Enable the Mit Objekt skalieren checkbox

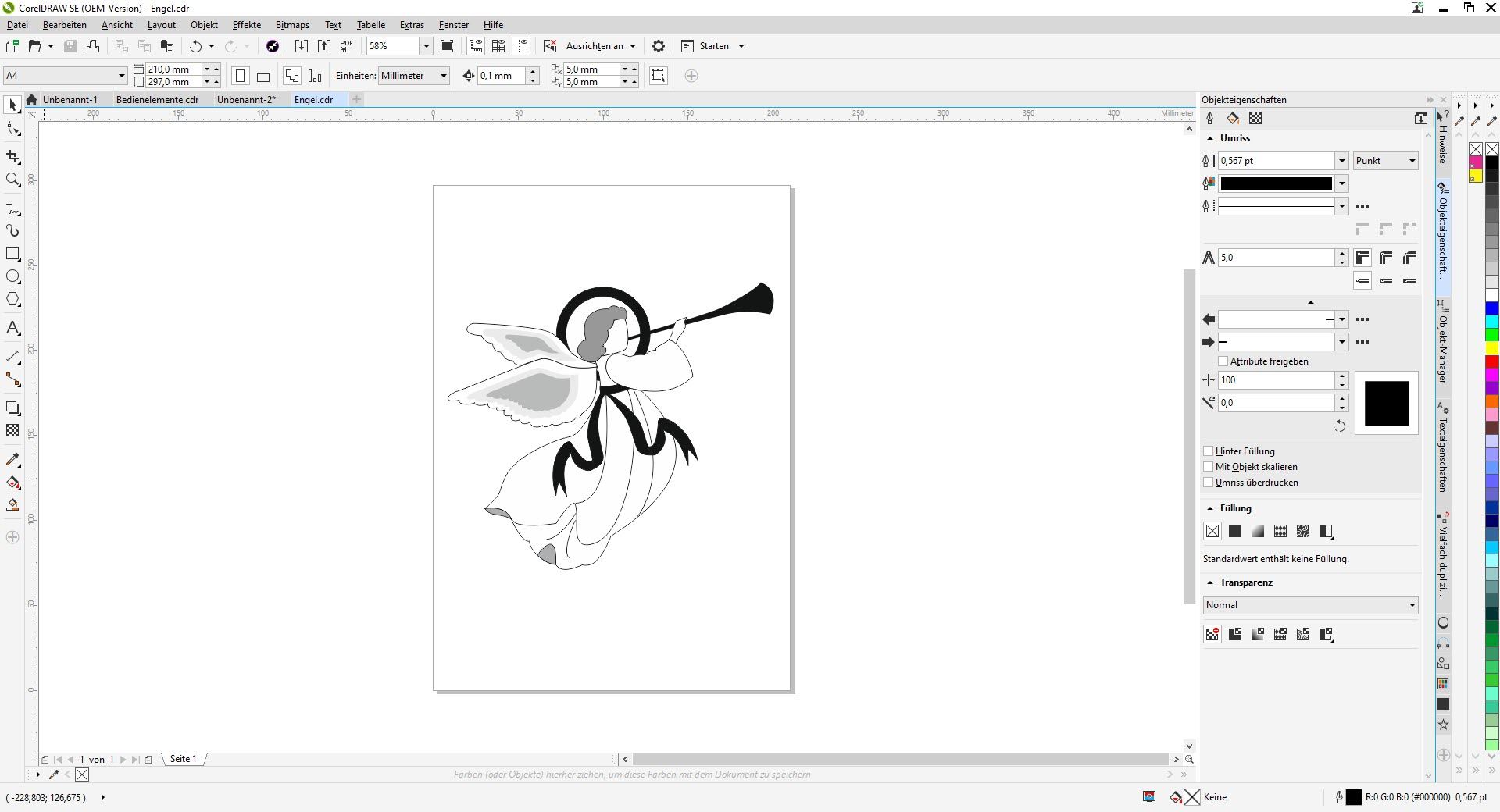[1209, 467]
